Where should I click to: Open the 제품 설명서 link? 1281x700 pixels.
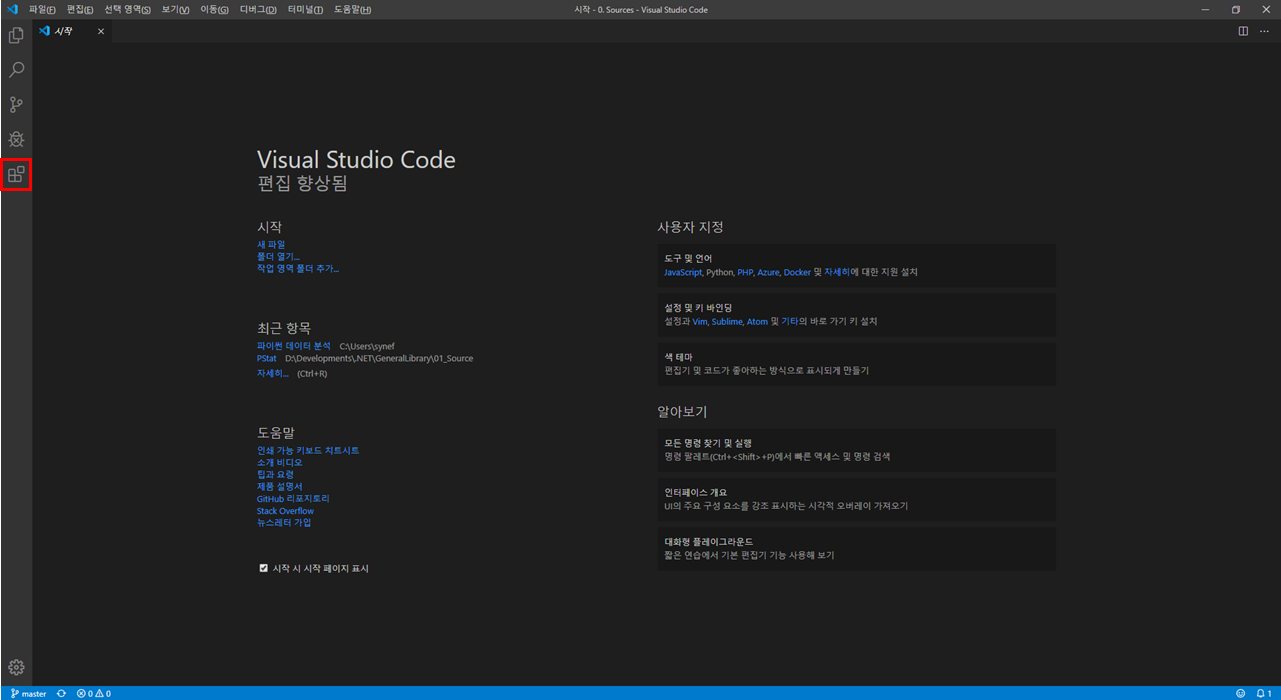pos(279,486)
